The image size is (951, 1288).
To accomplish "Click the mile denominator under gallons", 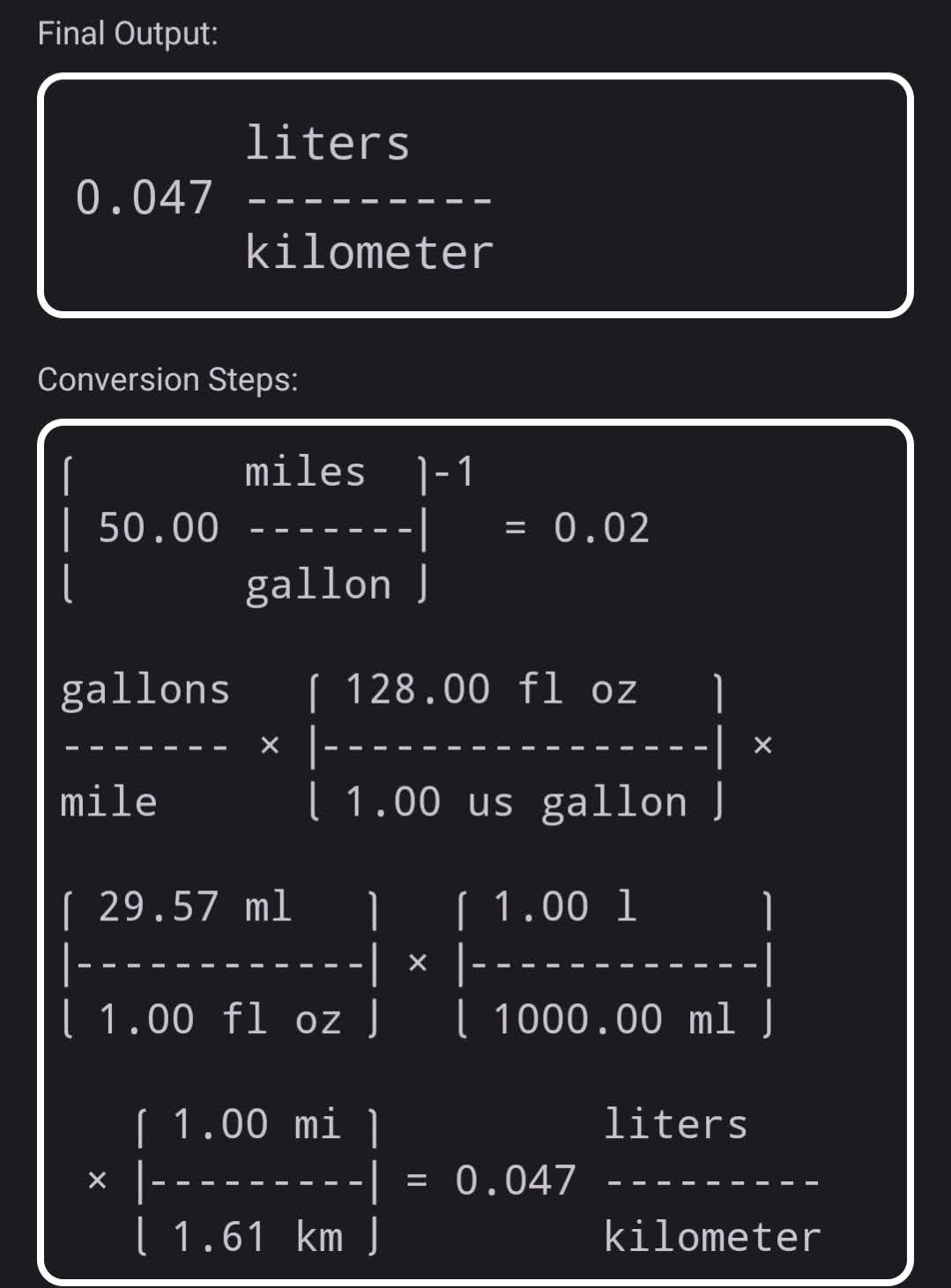I will (x=109, y=802).
